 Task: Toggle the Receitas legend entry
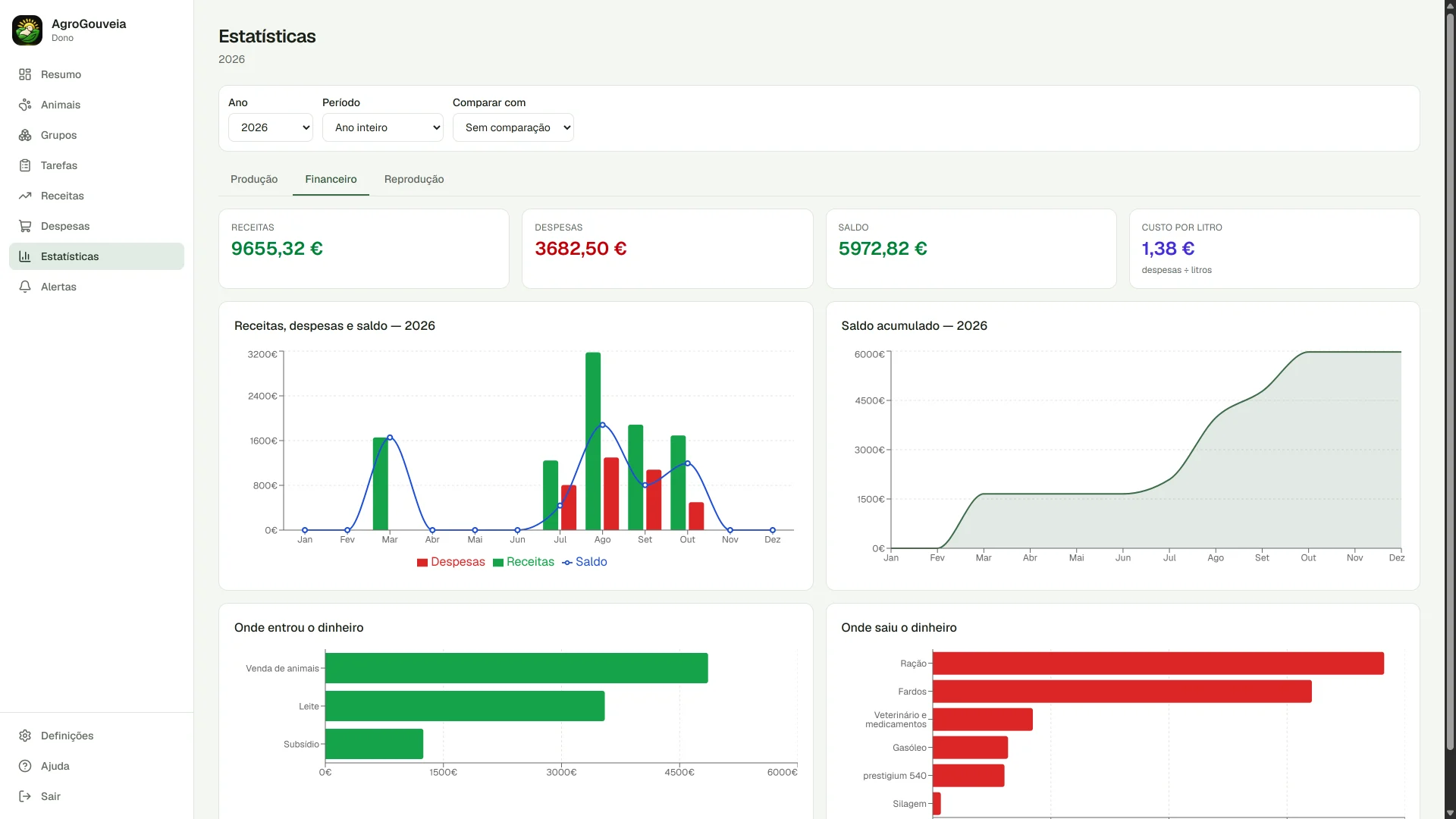pyautogui.click(x=523, y=562)
